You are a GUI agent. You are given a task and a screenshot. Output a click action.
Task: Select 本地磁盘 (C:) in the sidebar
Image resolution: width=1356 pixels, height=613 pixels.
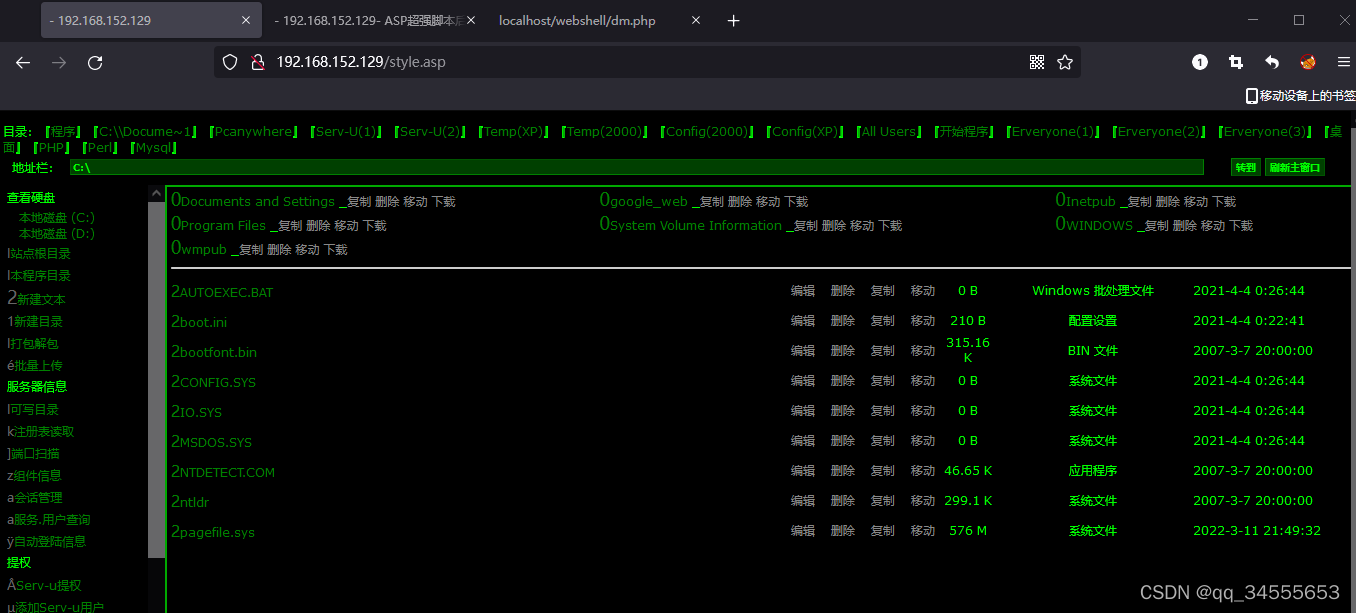pos(57,217)
